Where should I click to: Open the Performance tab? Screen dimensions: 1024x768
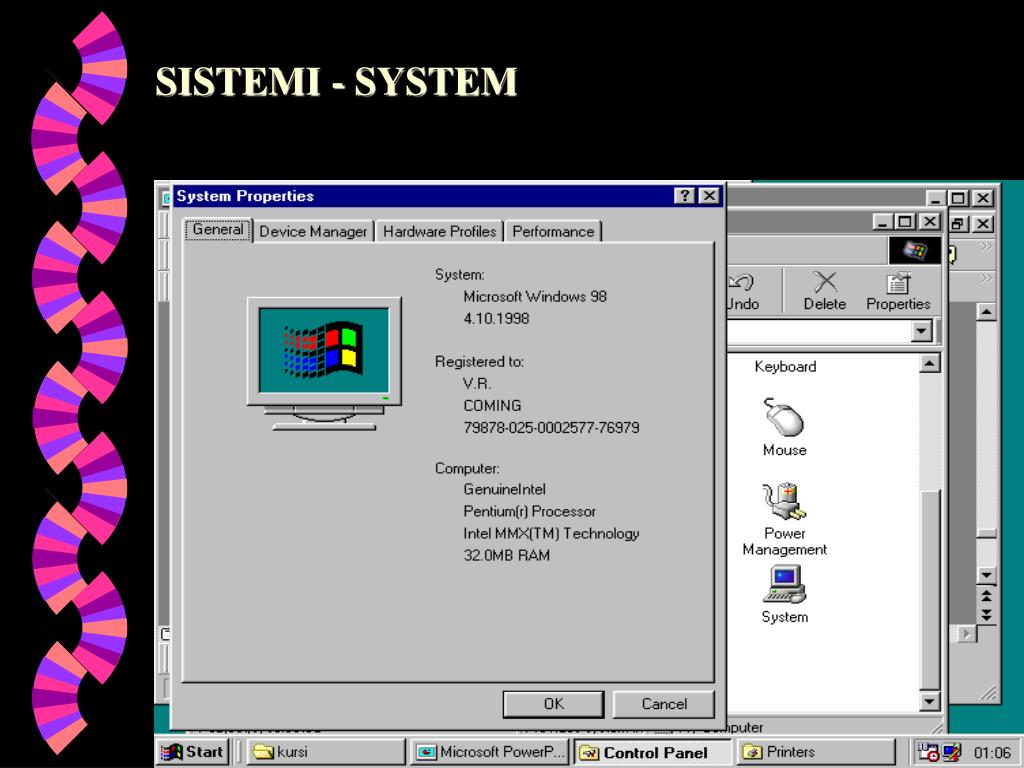[553, 231]
